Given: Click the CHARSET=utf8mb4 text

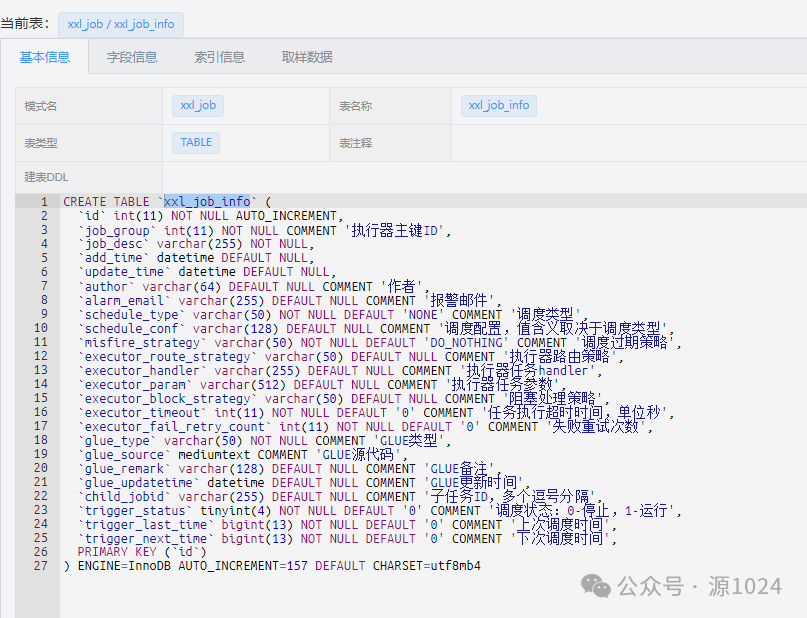Looking at the screenshot, I should pyautogui.click(x=427, y=566).
